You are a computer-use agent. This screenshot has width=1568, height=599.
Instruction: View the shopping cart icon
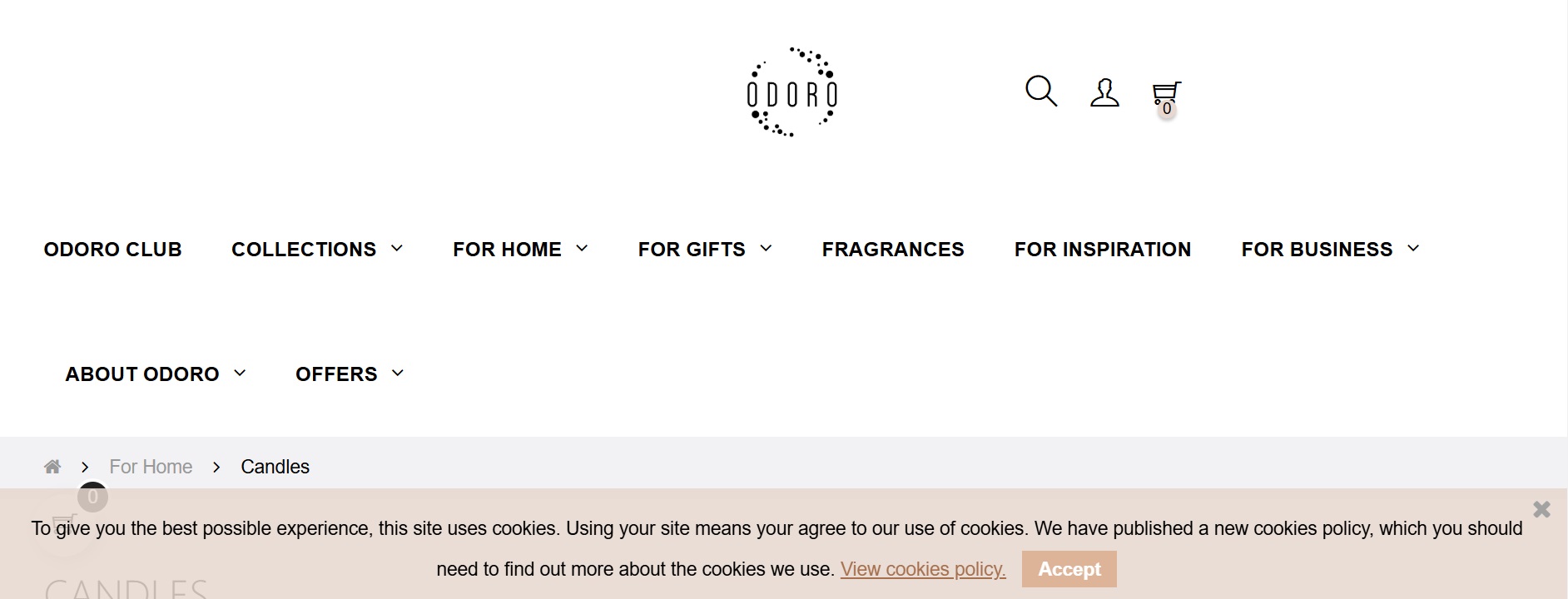[x=1165, y=92]
